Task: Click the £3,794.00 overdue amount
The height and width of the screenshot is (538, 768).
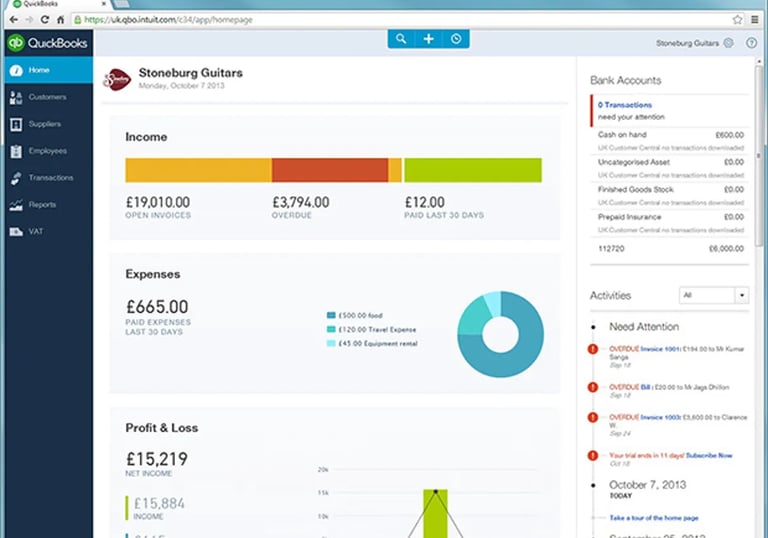Action: coord(301,202)
